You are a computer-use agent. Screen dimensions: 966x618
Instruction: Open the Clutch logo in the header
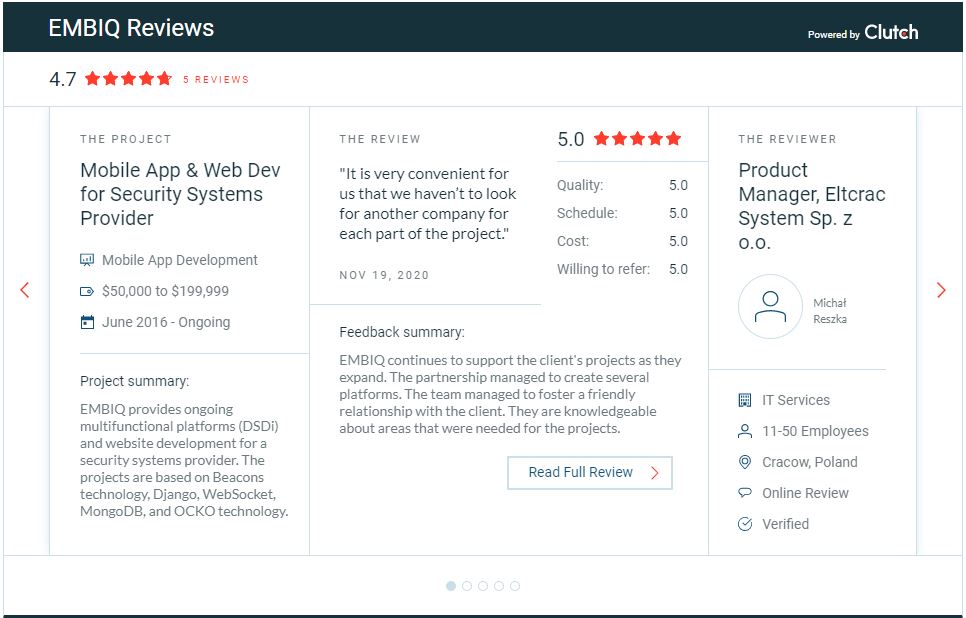(891, 32)
